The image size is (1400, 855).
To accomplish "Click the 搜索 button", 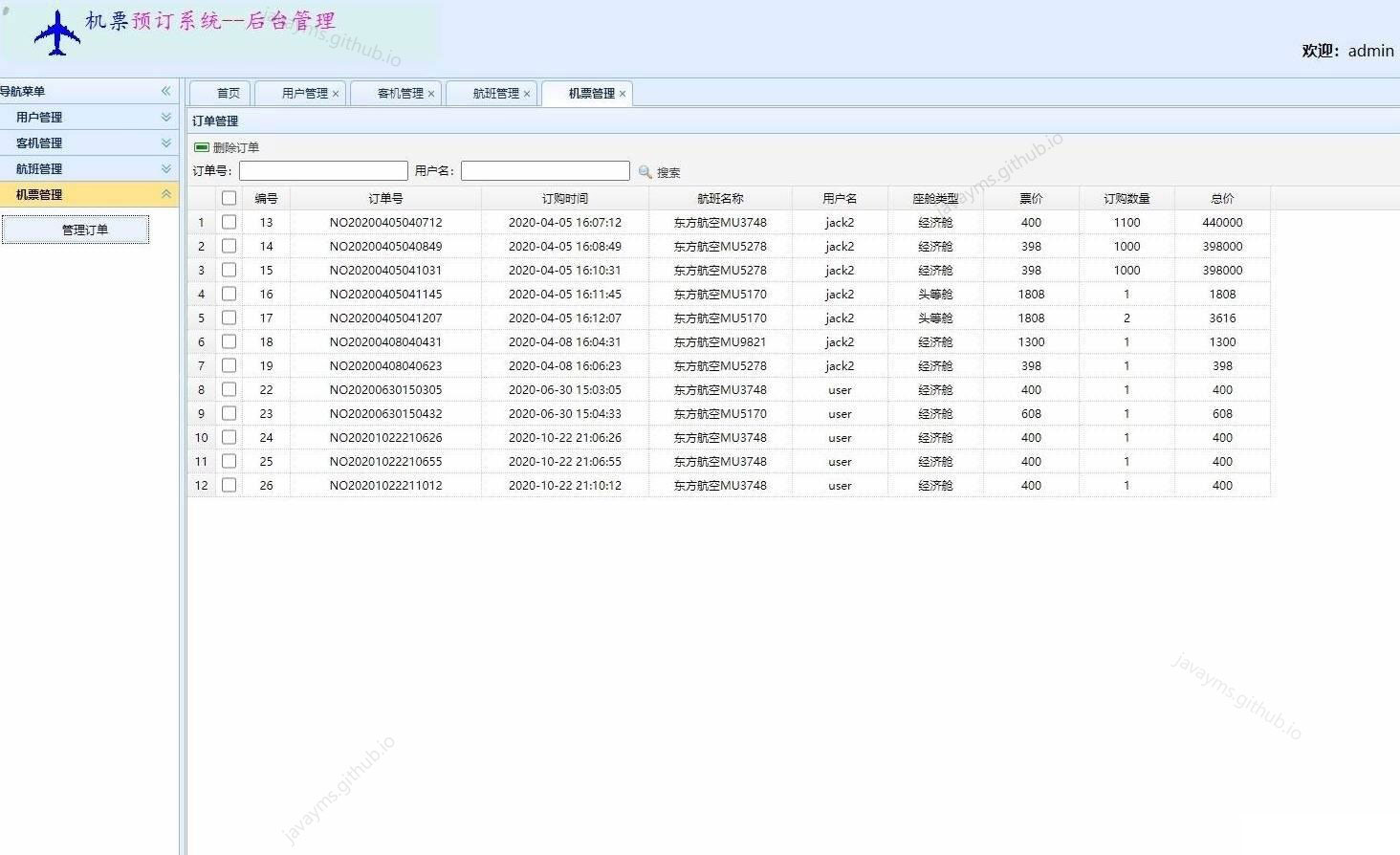I will tap(660, 172).
